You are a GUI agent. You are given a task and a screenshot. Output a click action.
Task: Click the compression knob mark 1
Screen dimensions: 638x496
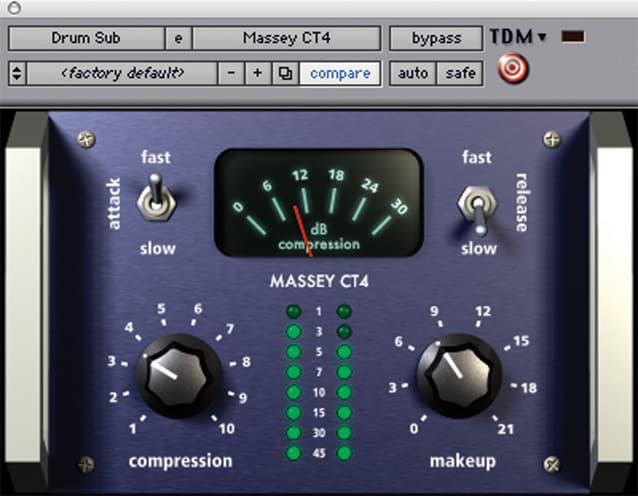[133, 428]
